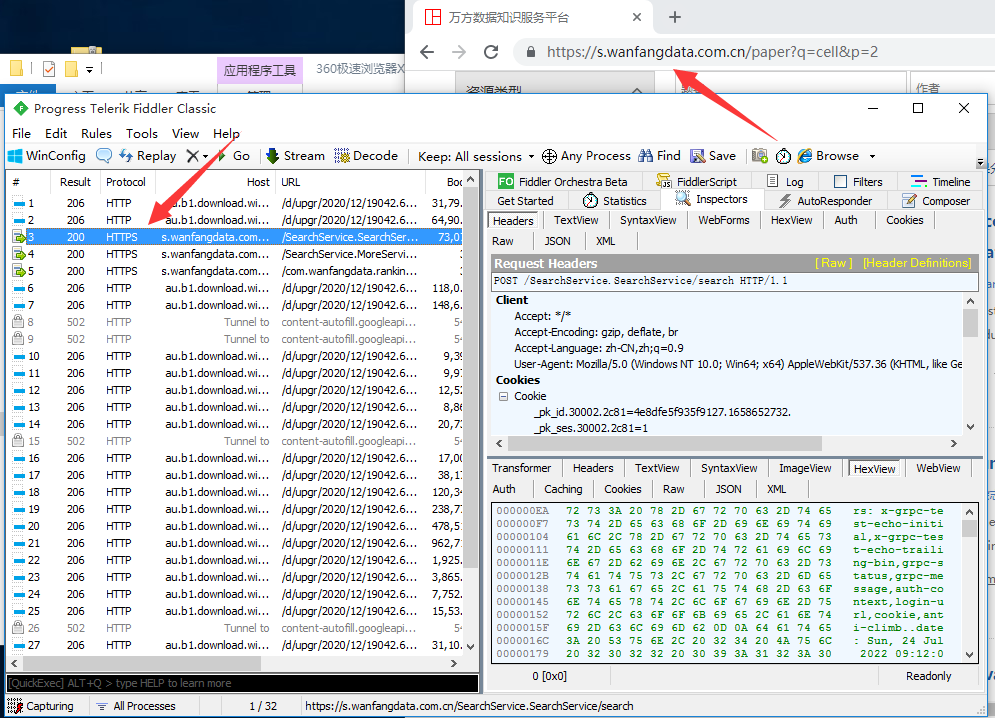Click the Readonly label in hex view

coord(928,676)
